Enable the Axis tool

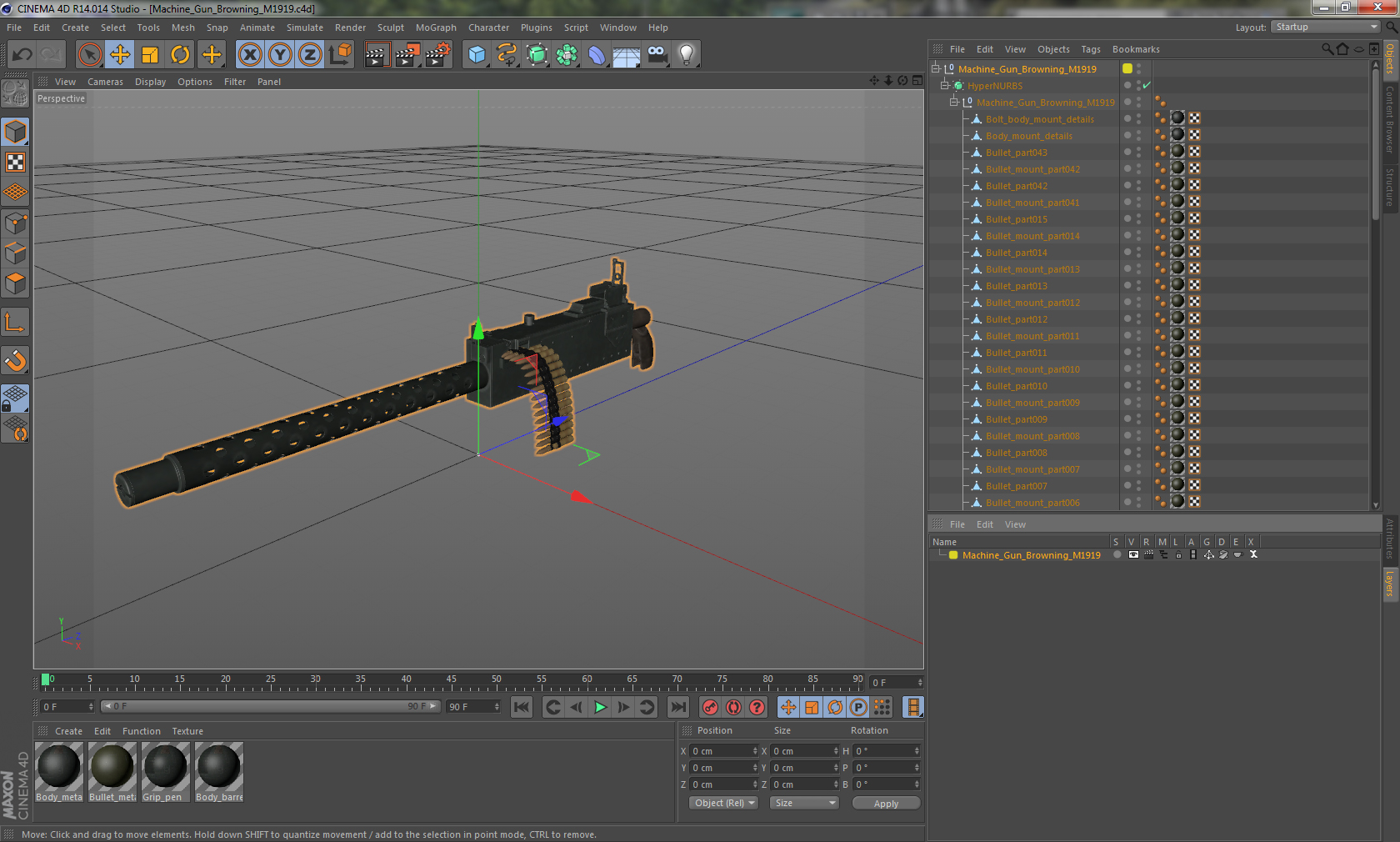pyautogui.click(x=16, y=322)
